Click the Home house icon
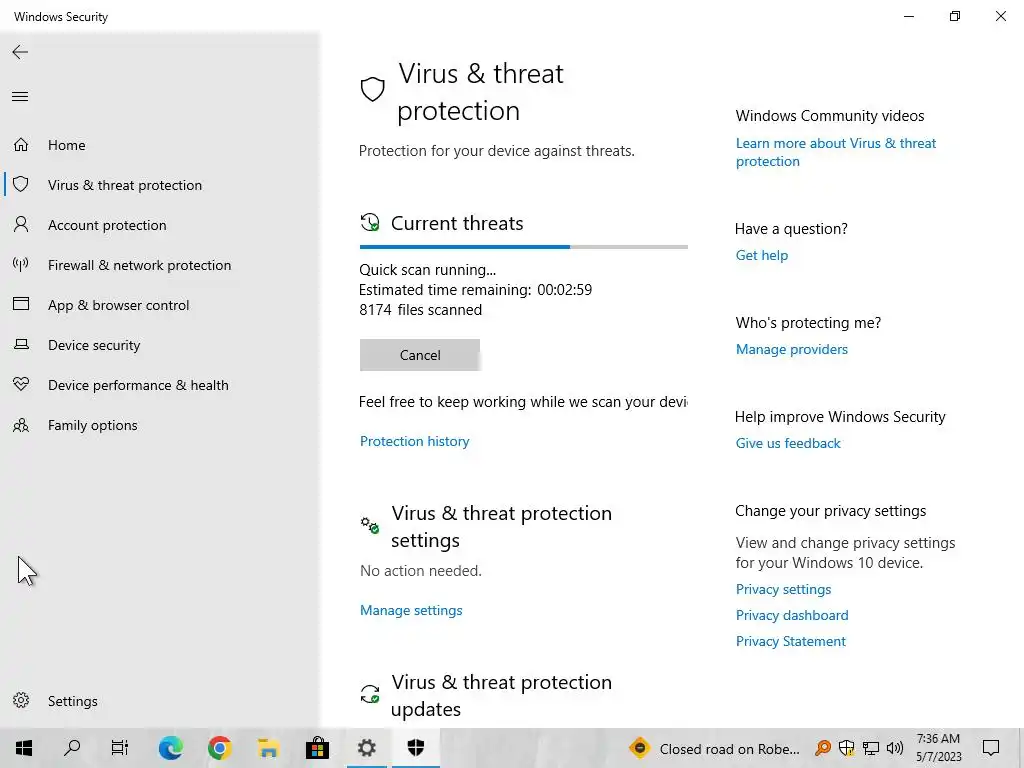The image size is (1024, 768). coord(21,144)
